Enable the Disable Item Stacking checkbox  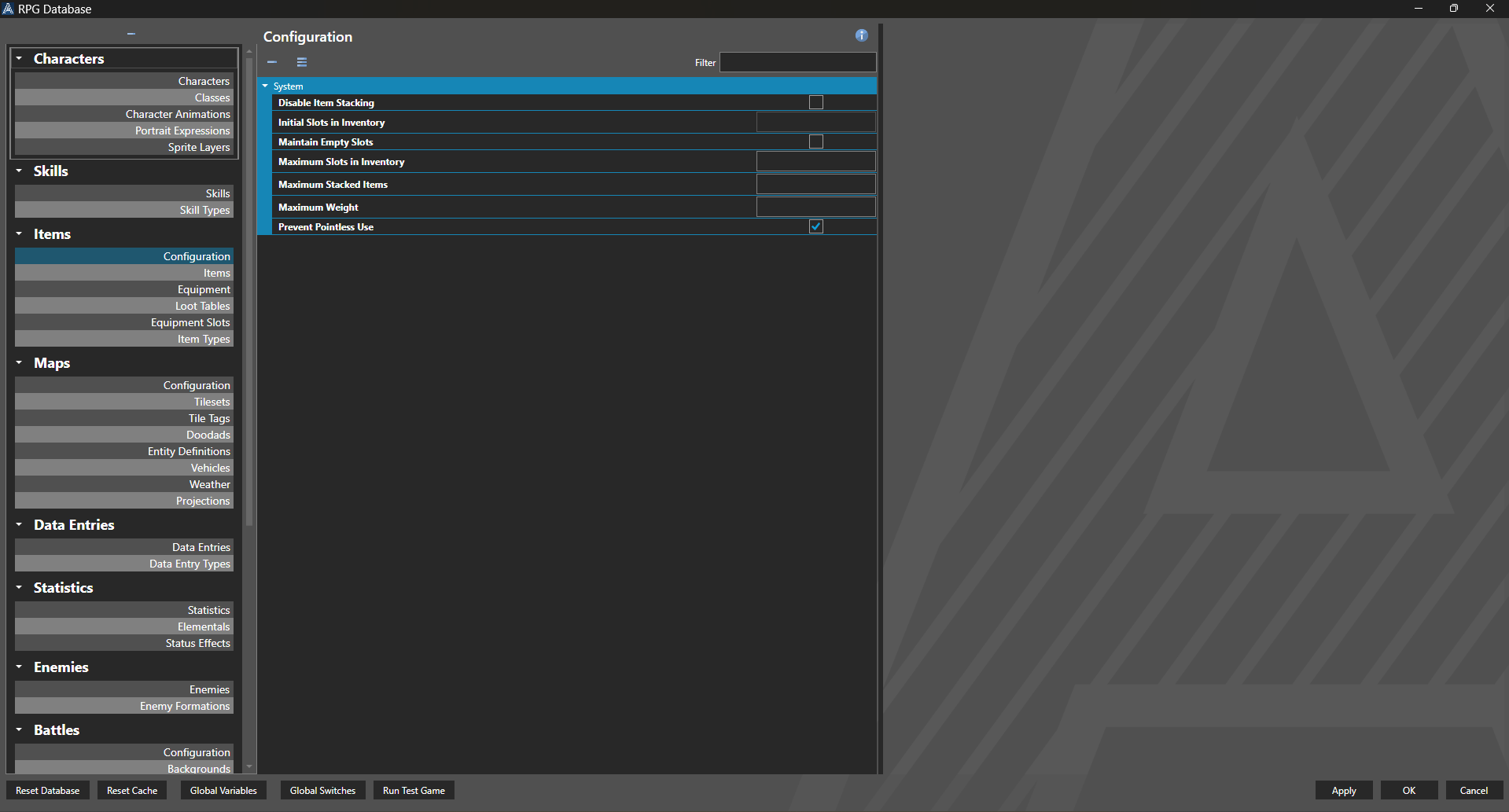[815, 102]
